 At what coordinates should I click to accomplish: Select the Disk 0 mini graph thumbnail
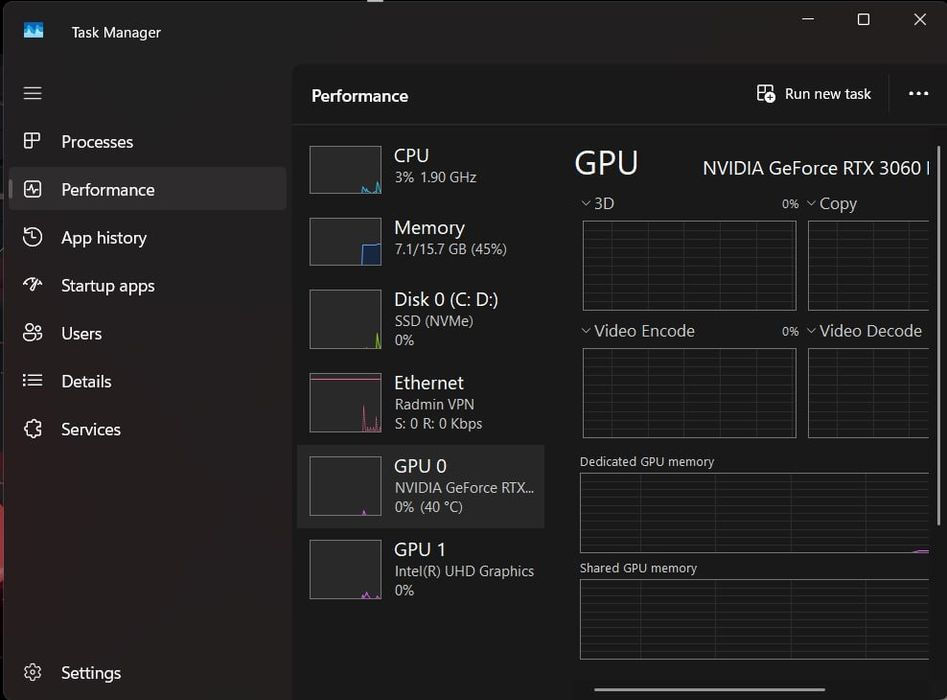click(345, 319)
